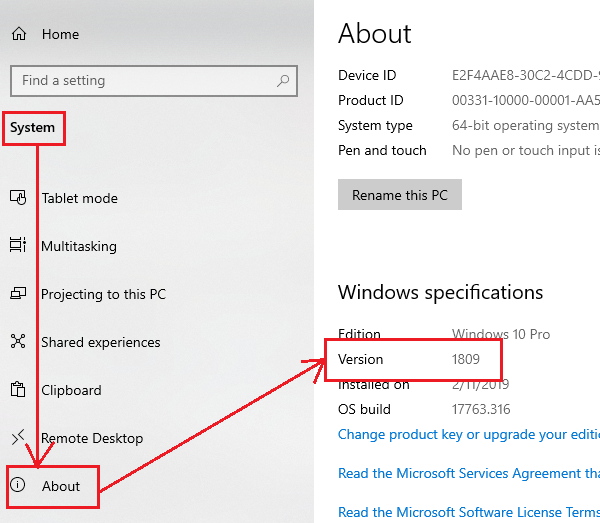Click the Tablet mode icon
Viewport: 600px width, 523px height.
[18, 198]
